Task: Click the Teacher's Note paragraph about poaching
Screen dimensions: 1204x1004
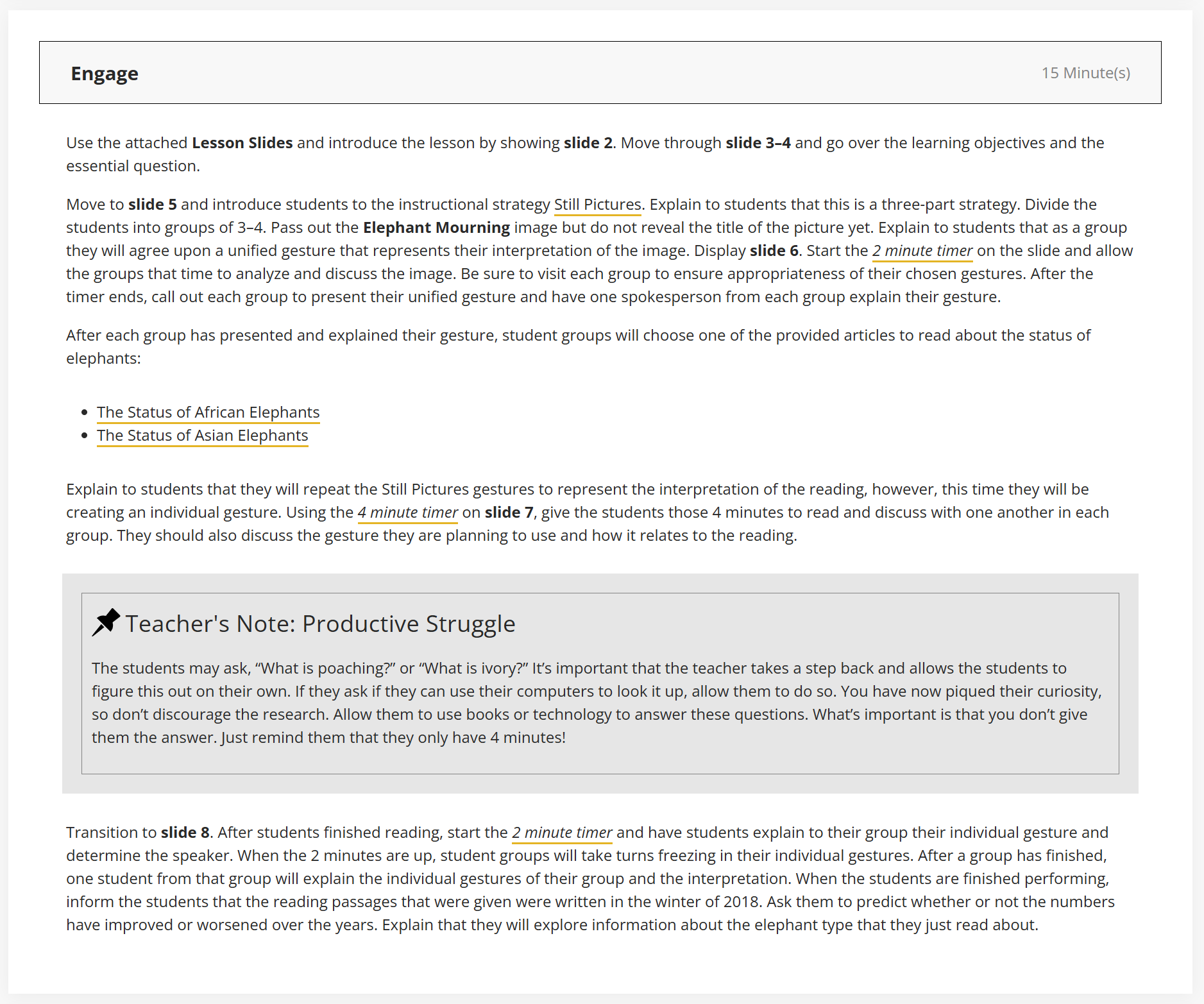Action: [x=597, y=703]
